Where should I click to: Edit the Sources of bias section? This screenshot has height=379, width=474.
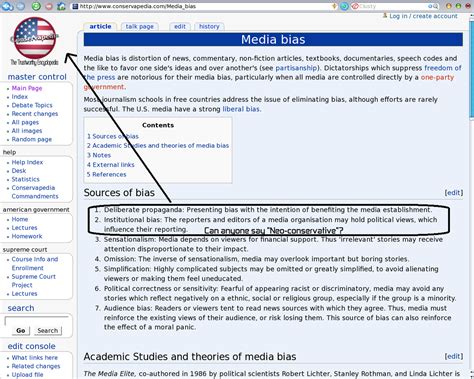[x=454, y=193]
